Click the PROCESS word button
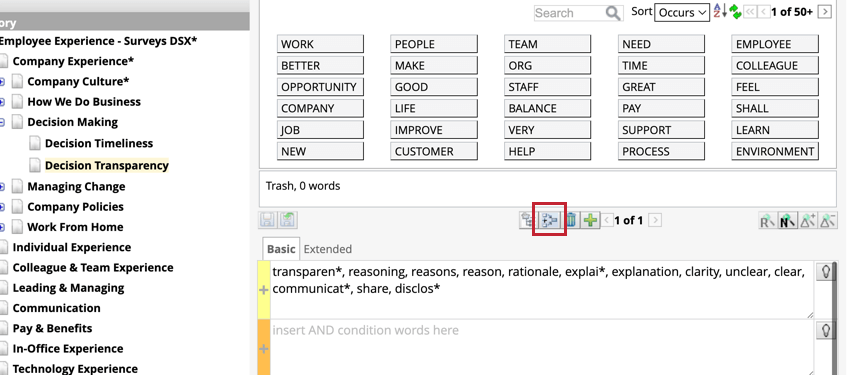Viewport: 850px width, 375px height. 661,151
